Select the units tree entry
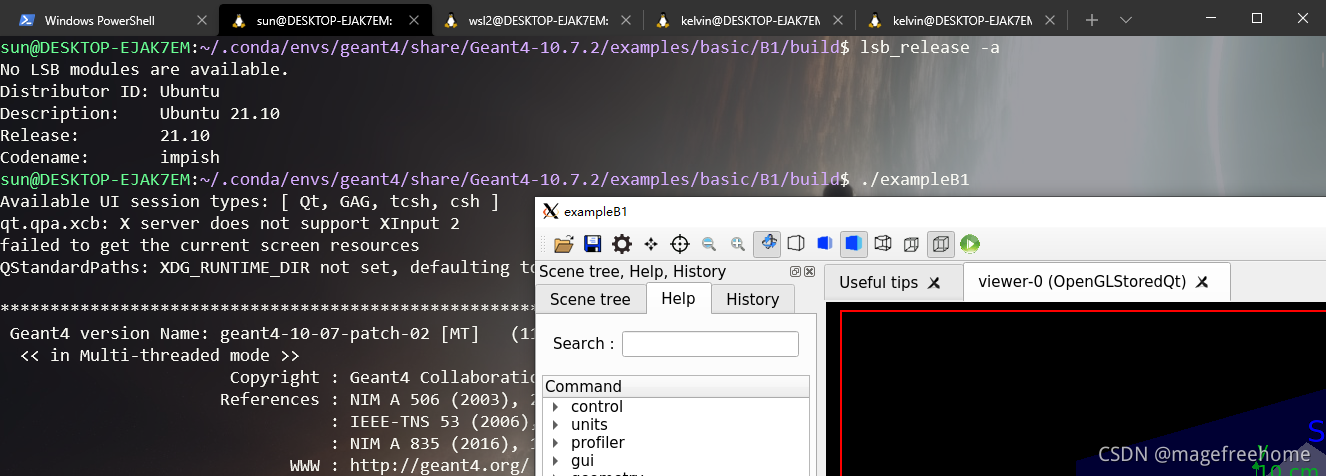The height and width of the screenshot is (476, 1326). coord(589,425)
